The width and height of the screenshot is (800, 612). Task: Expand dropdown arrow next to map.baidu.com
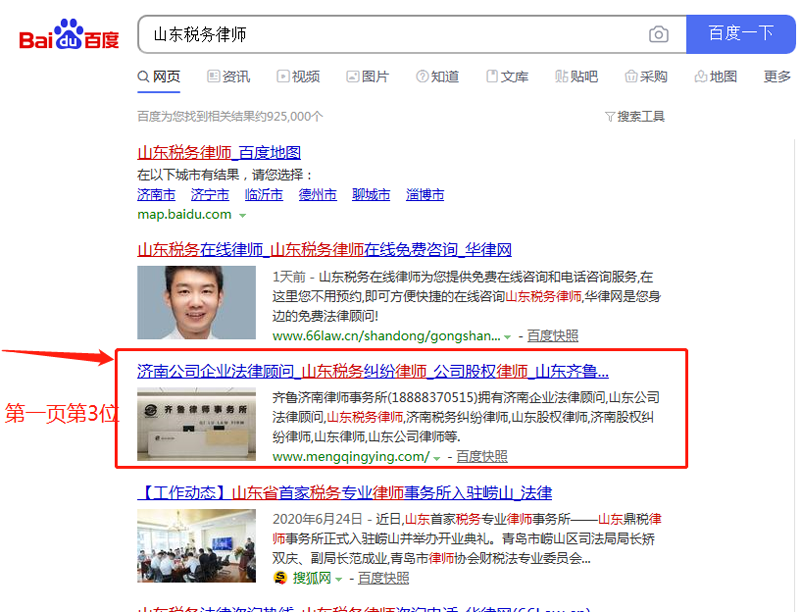pos(243,216)
